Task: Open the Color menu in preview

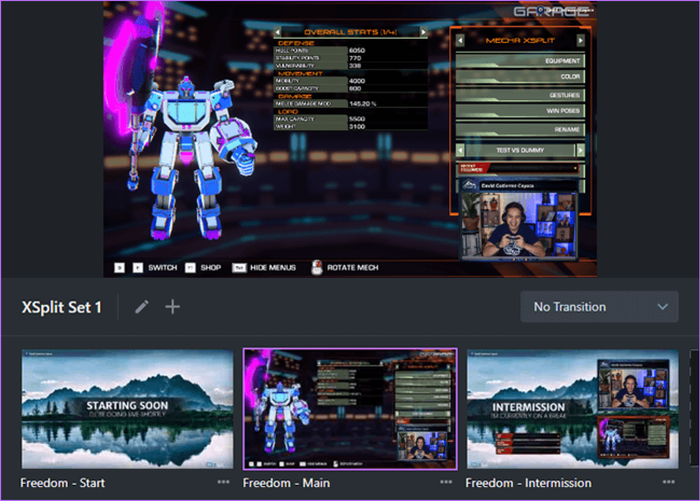Action: pos(520,77)
